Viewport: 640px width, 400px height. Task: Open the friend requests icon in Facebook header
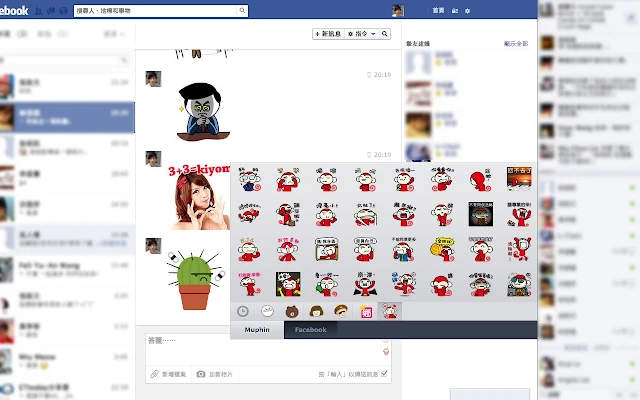(38, 11)
